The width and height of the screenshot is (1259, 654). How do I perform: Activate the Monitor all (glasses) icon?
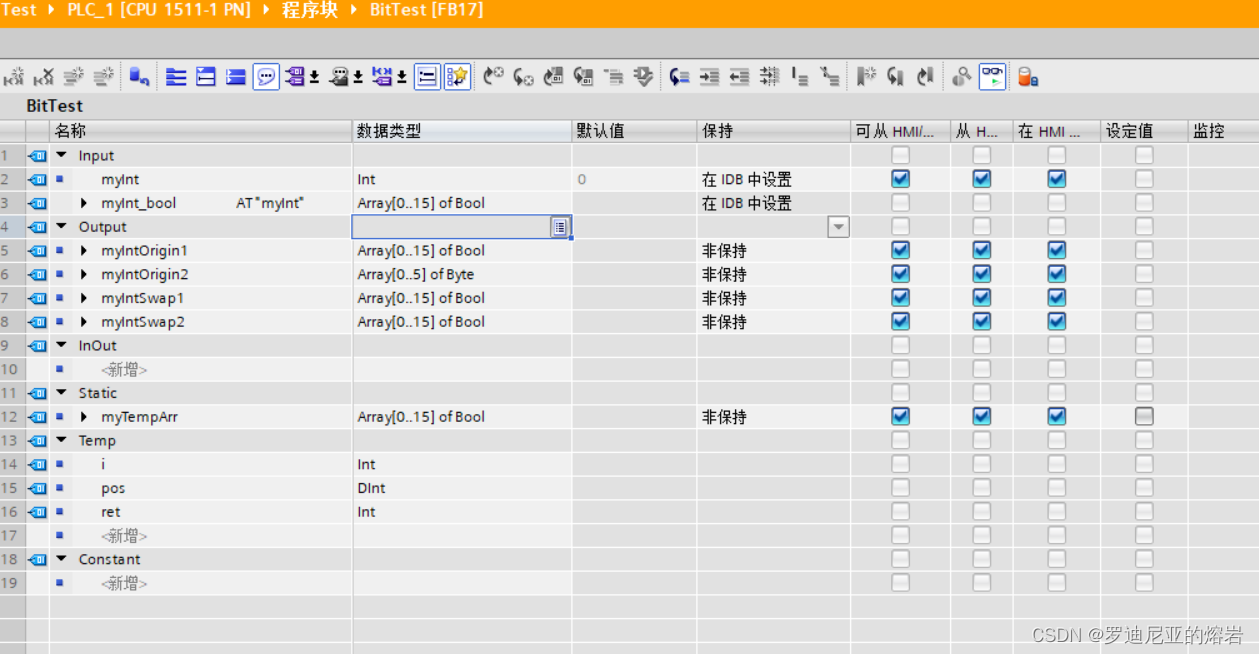[x=990, y=77]
